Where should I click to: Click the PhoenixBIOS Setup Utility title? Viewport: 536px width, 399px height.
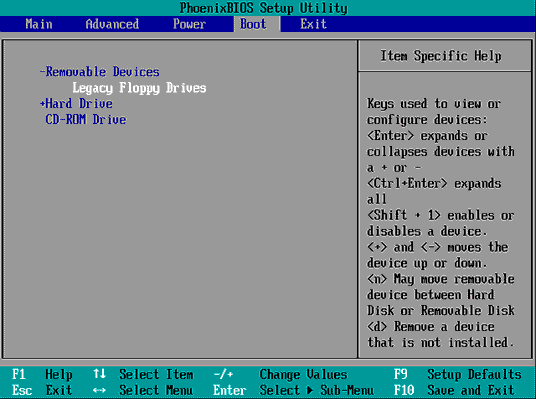tap(264, 8)
